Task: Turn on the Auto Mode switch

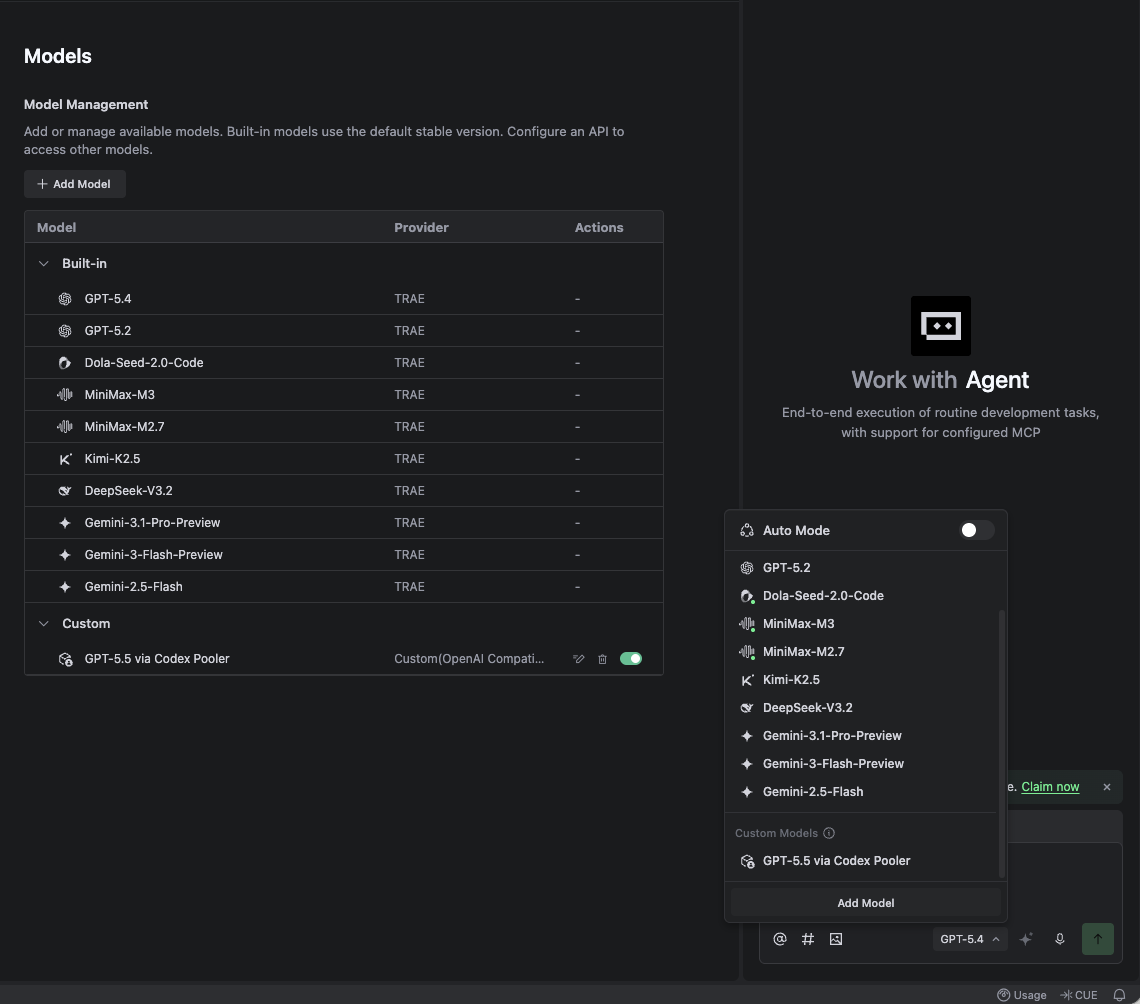Action: coord(976,530)
